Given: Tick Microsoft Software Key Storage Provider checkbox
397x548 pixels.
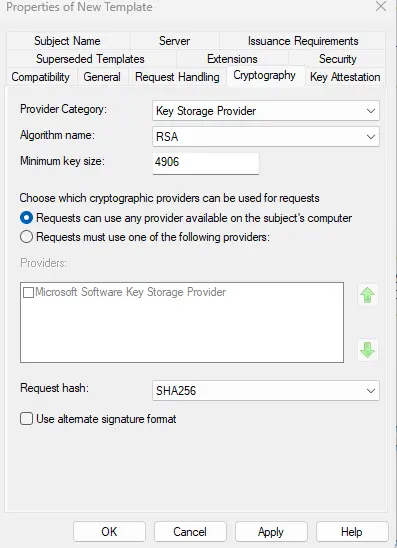Looking at the screenshot, I should [28, 292].
